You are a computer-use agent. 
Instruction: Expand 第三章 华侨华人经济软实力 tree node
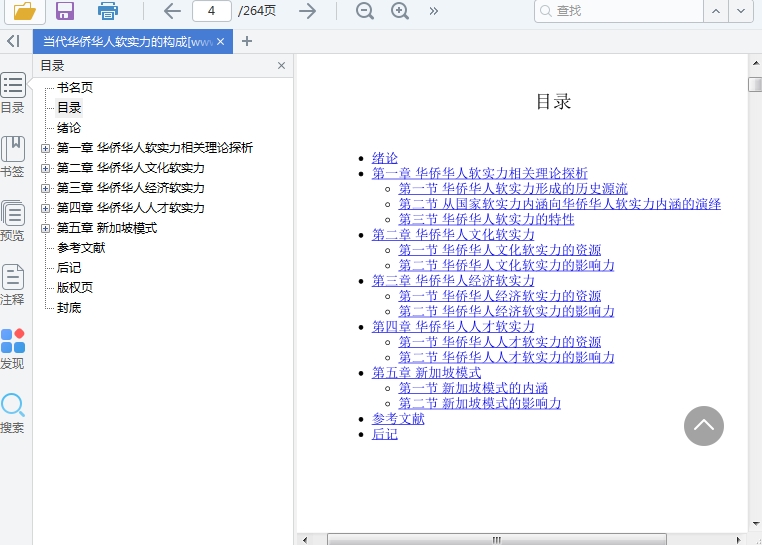click(x=45, y=188)
